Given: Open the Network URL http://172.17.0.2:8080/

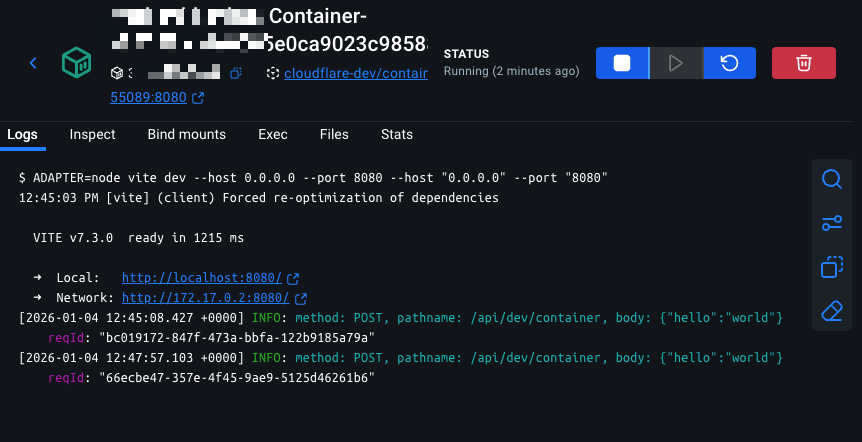Looking at the screenshot, I should tap(205, 297).
